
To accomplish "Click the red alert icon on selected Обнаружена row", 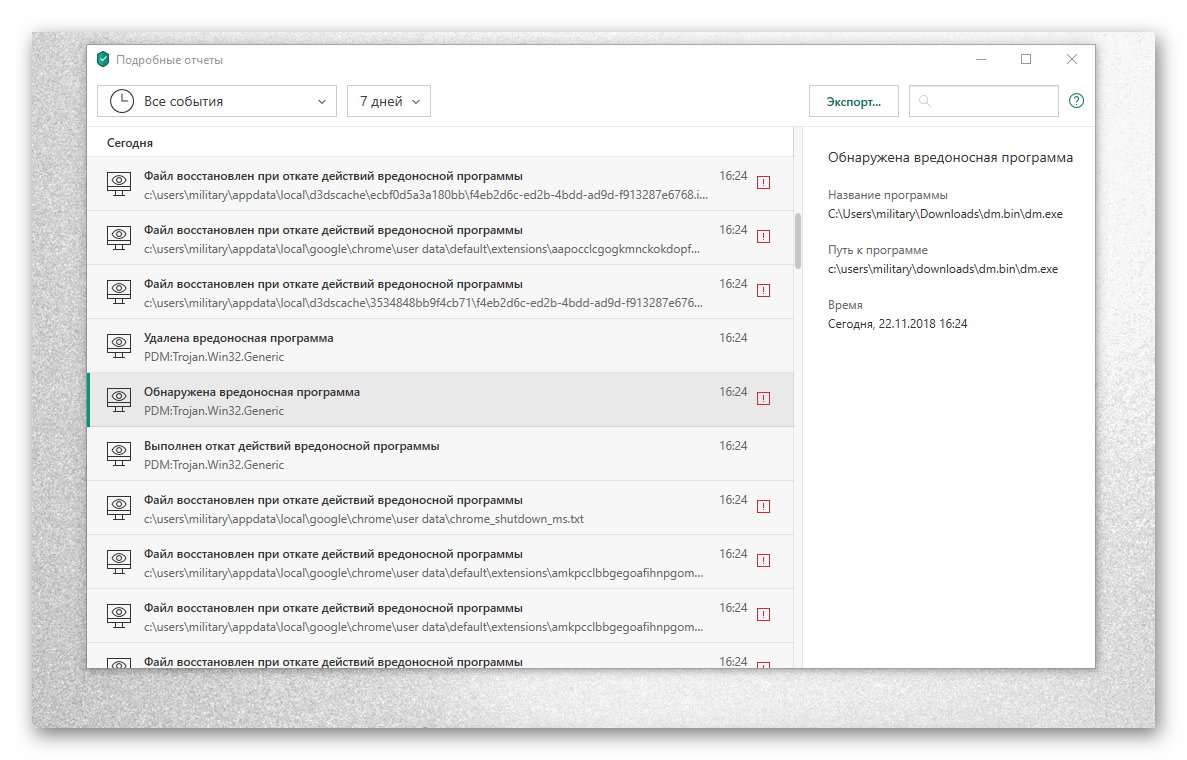I will tap(763, 399).
